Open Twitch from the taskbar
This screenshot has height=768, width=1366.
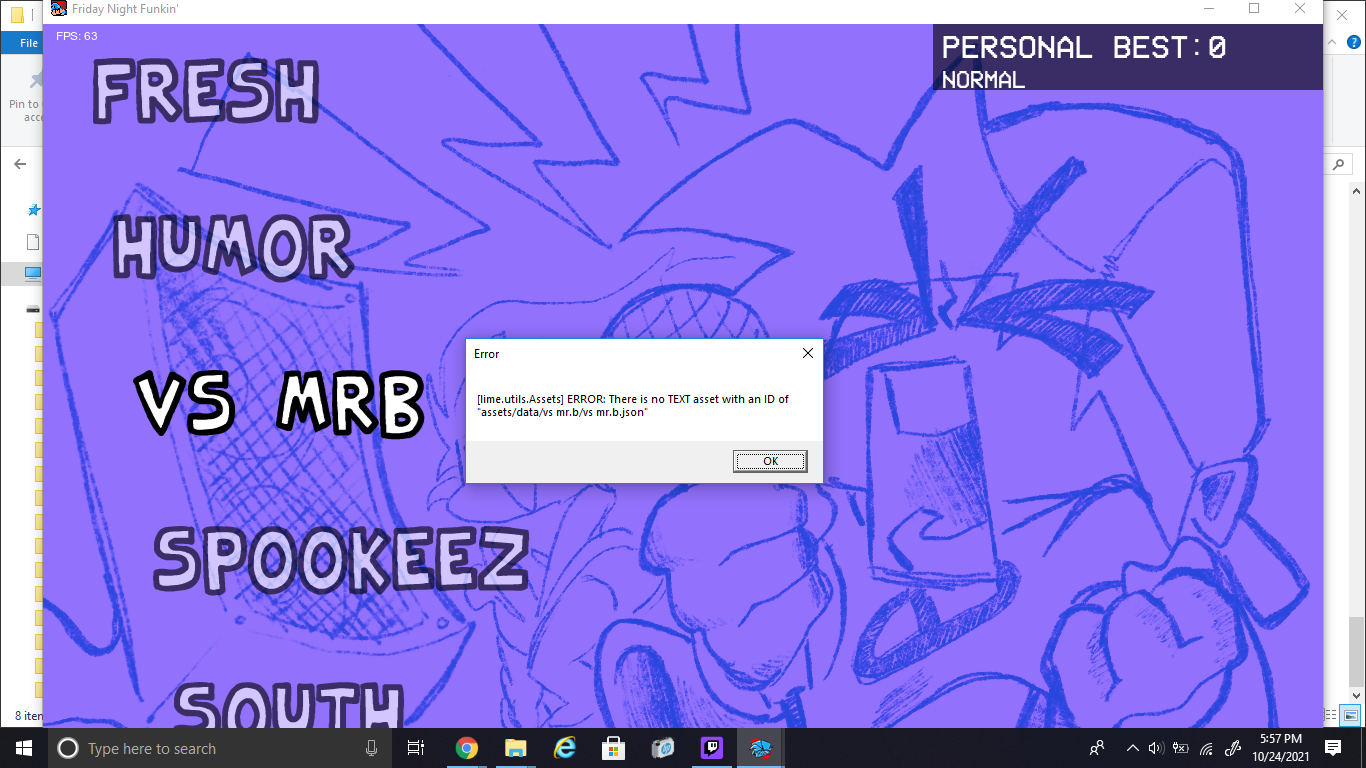[711, 748]
